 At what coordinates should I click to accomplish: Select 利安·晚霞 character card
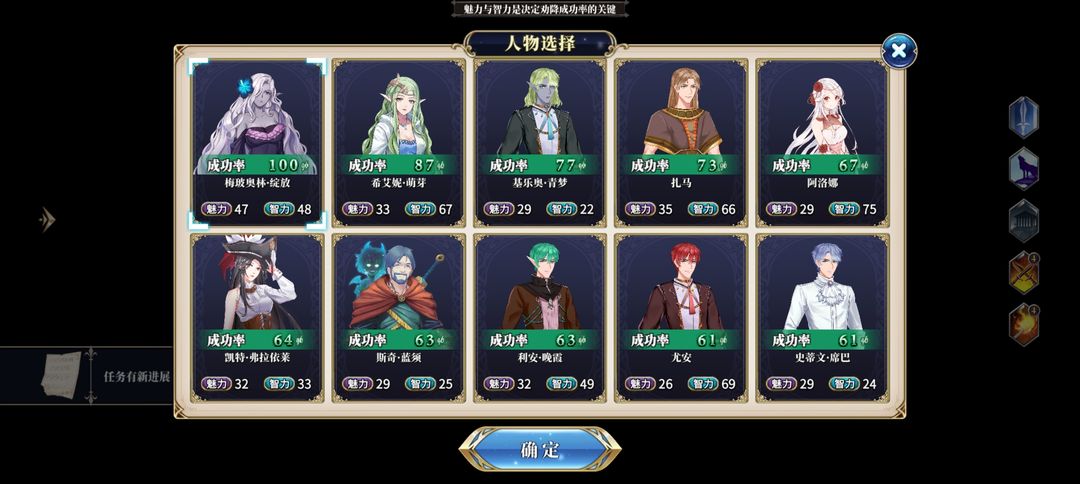pyautogui.click(x=540, y=318)
